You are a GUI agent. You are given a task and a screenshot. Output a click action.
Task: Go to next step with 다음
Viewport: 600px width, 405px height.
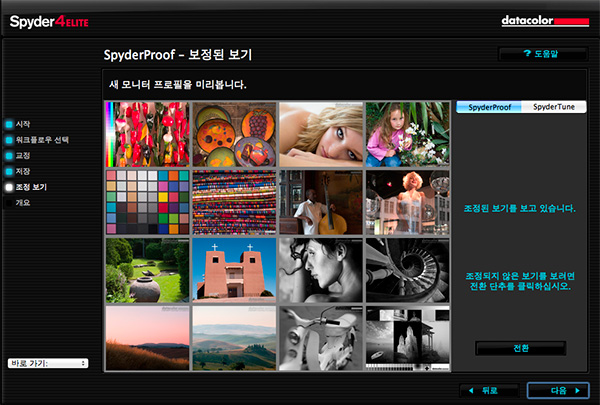[x=557, y=389]
